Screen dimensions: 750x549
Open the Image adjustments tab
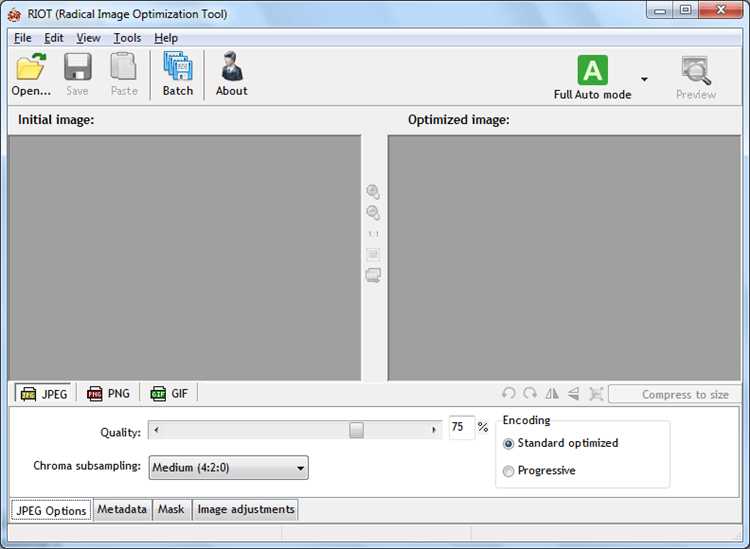click(x=246, y=510)
